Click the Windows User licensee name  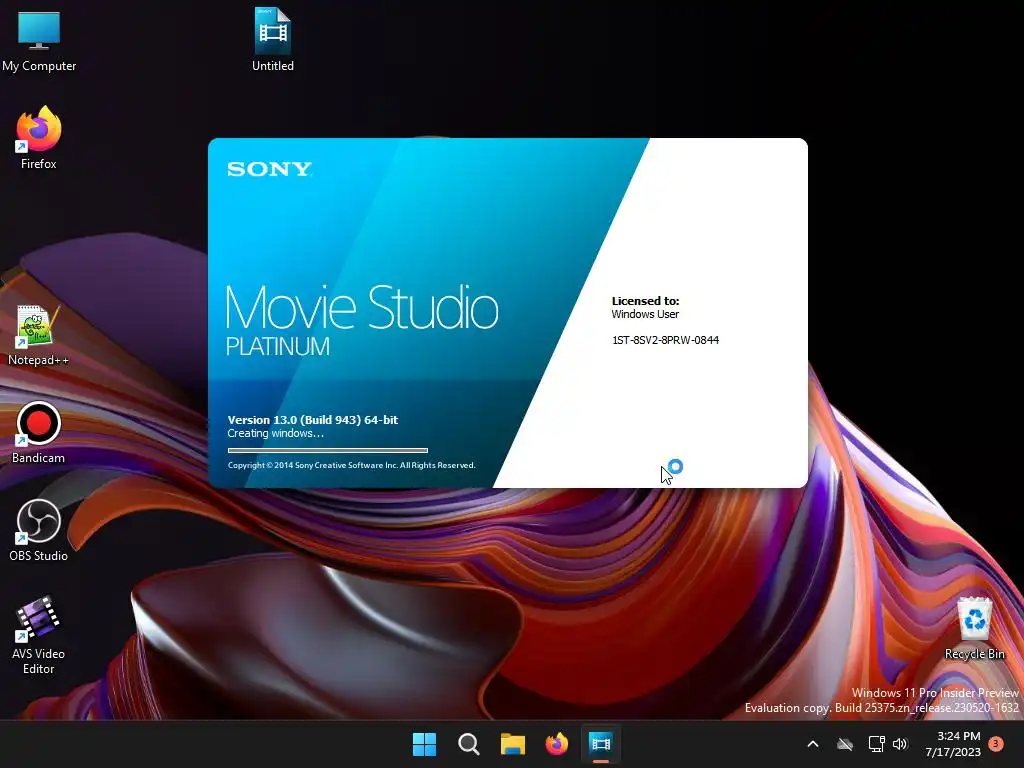point(645,314)
